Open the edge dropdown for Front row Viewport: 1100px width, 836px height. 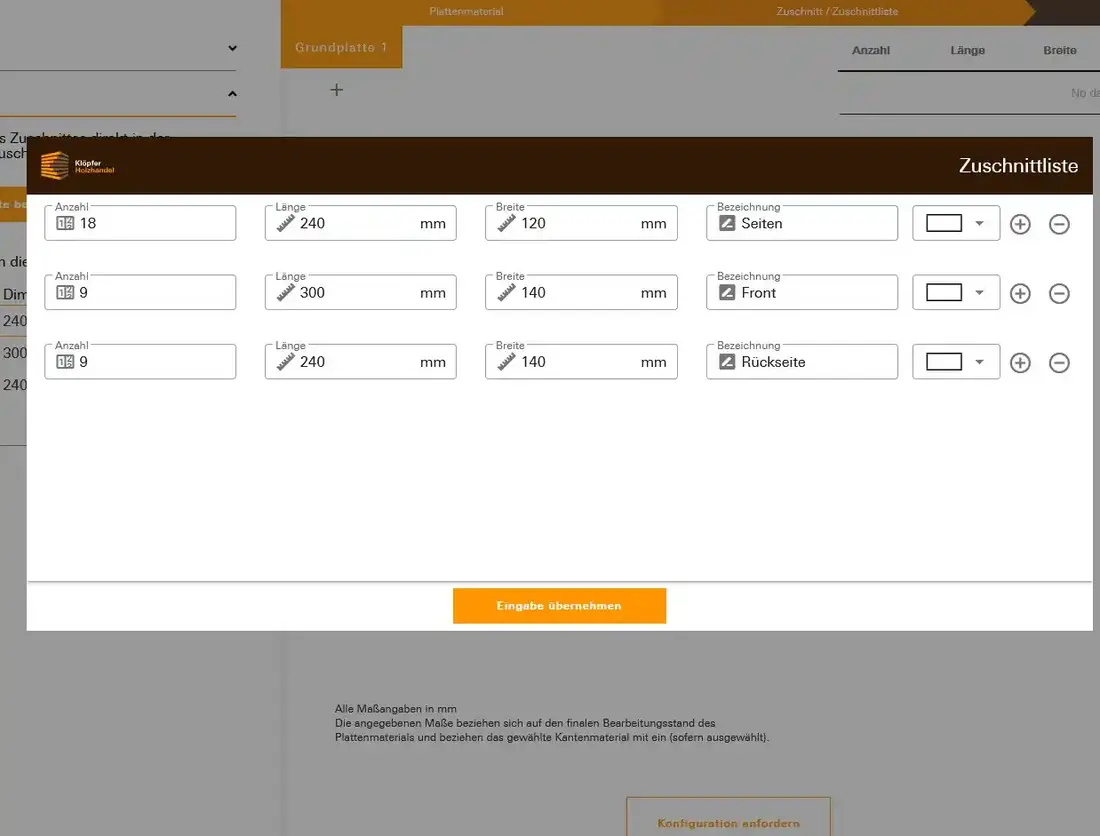click(x=956, y=293)
